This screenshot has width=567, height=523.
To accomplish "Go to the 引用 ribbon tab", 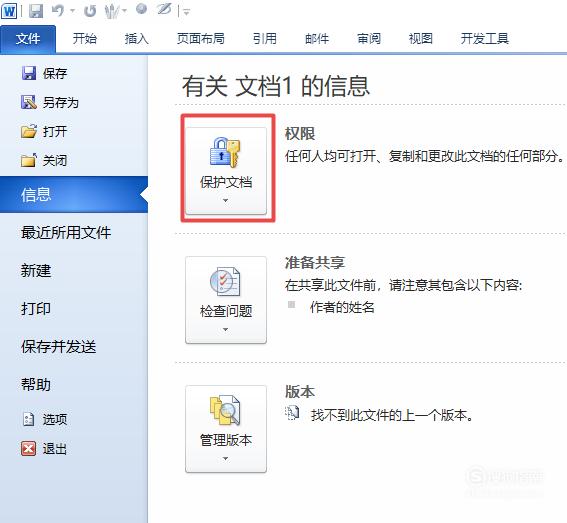I will coord(265,38).
